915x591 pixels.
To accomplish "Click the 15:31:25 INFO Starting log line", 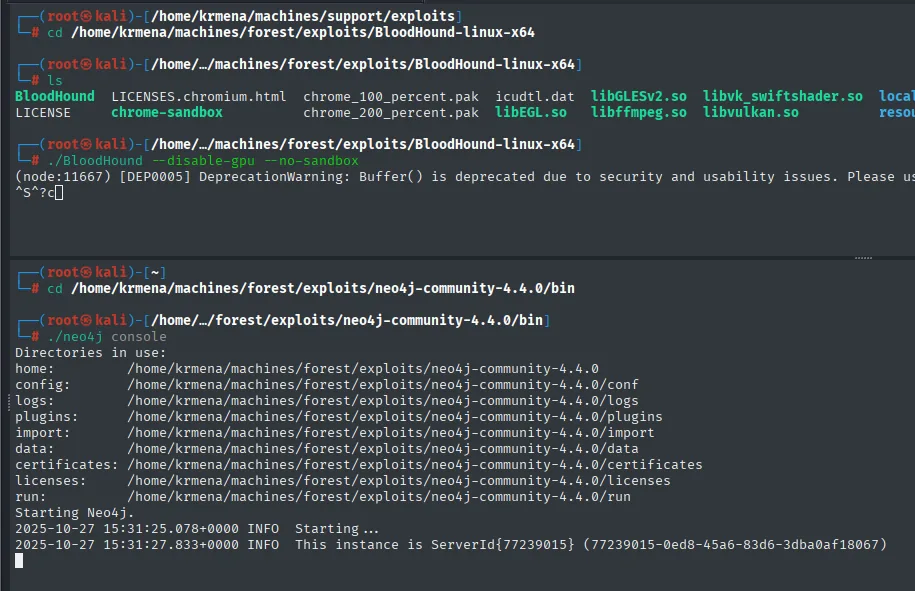I will click(x=197, y=529).
